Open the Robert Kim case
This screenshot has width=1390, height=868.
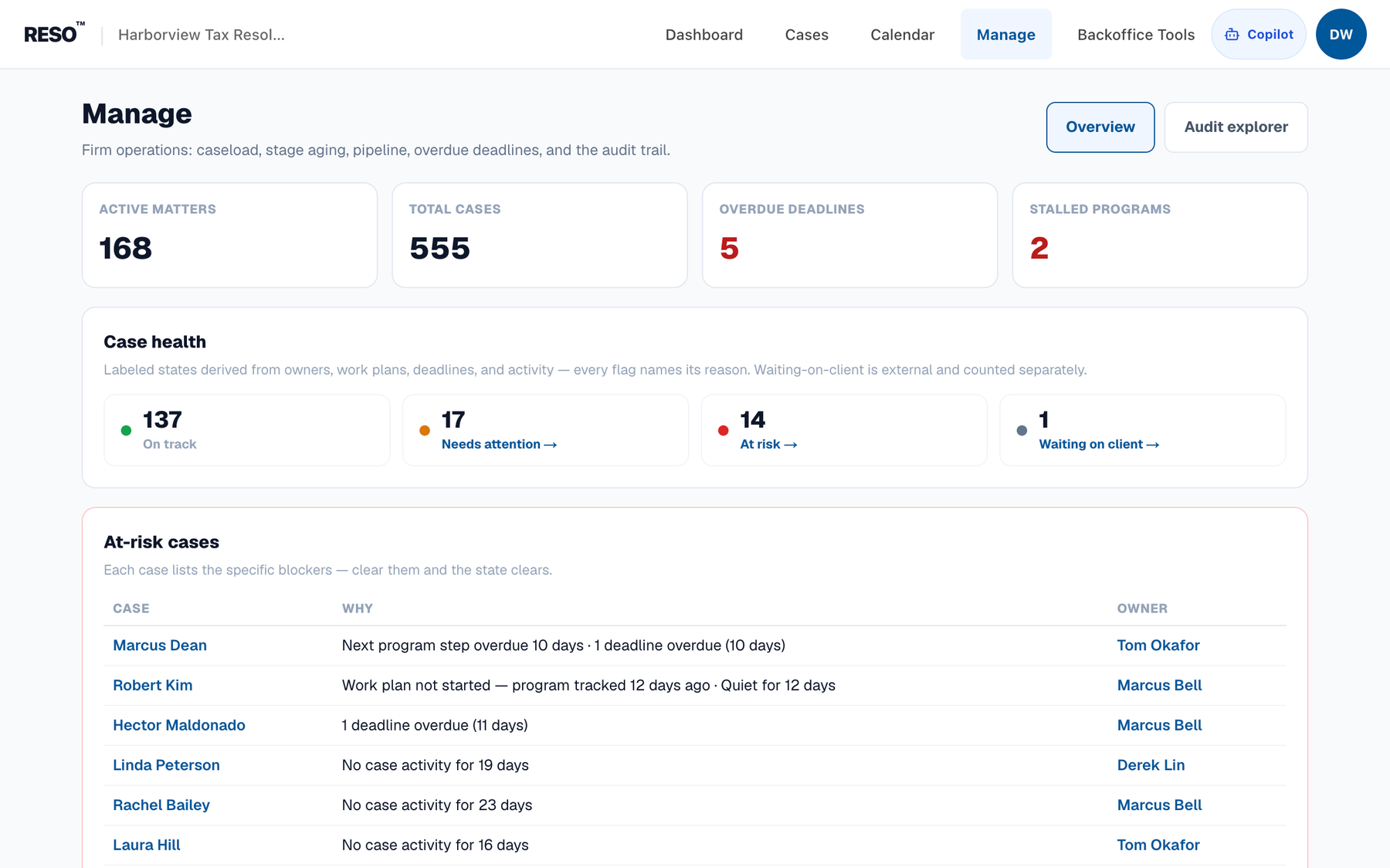tap(153, 685)
